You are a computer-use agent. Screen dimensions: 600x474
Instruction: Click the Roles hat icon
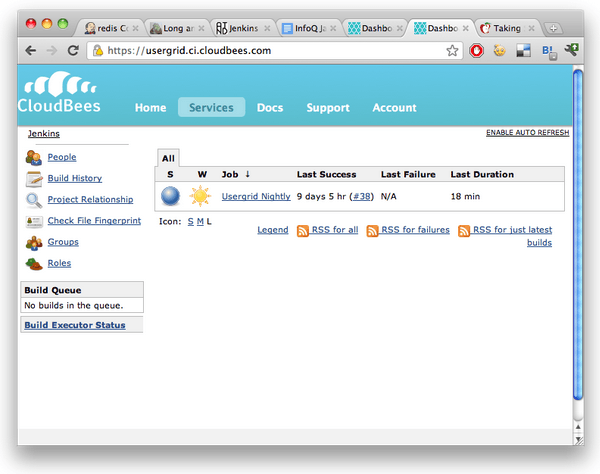point(34,264)
